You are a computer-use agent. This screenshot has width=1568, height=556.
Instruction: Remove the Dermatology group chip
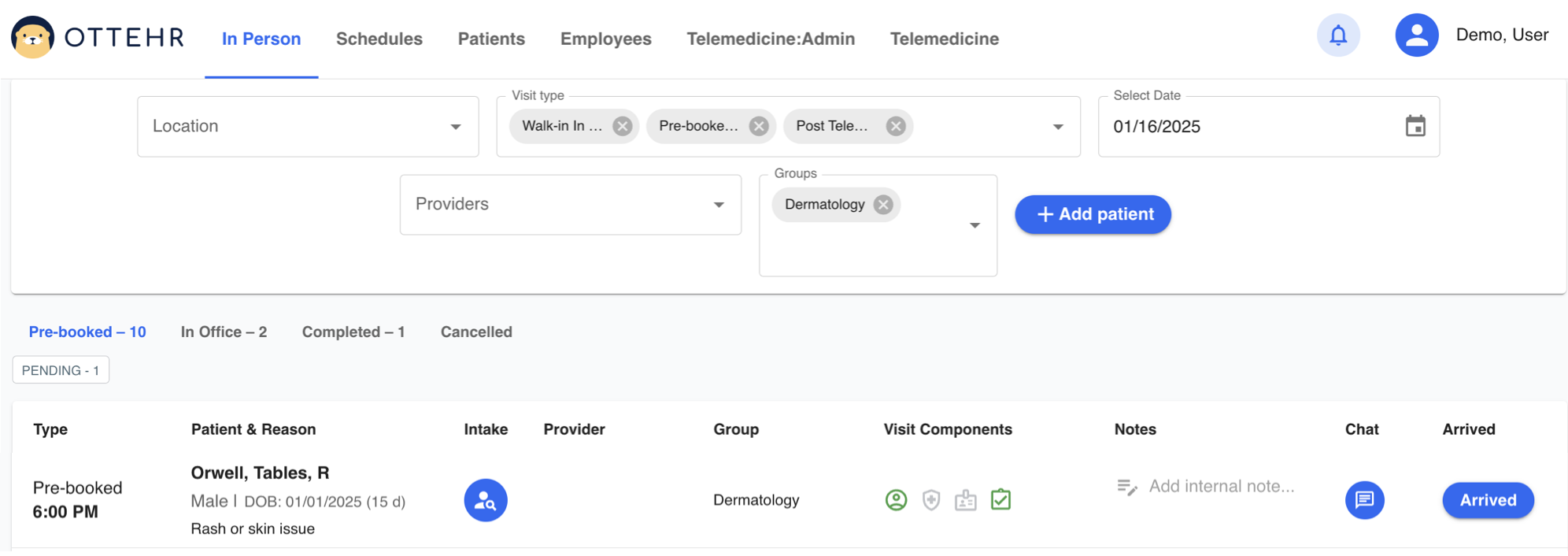tap(883, 205)
